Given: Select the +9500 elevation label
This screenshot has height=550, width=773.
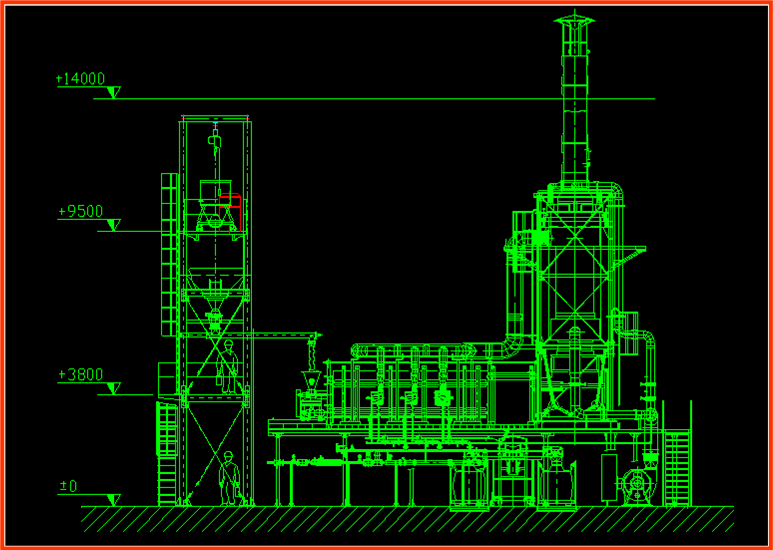Looking at the screenshot, I should click(x=80, y=211).
